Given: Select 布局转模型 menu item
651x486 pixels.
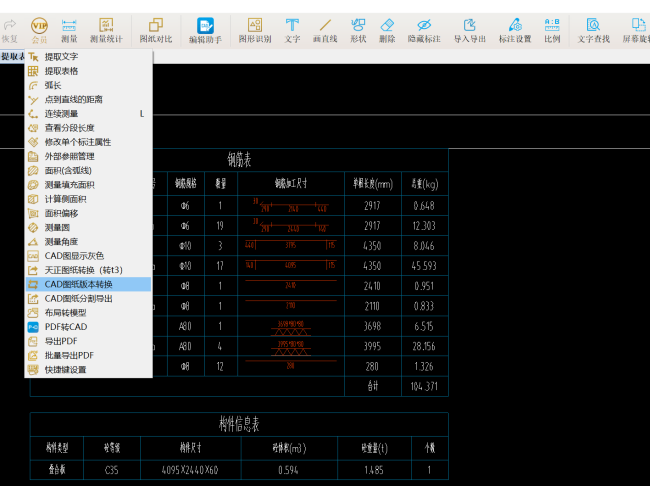Looking at the screenshot, I should [88, 313].
